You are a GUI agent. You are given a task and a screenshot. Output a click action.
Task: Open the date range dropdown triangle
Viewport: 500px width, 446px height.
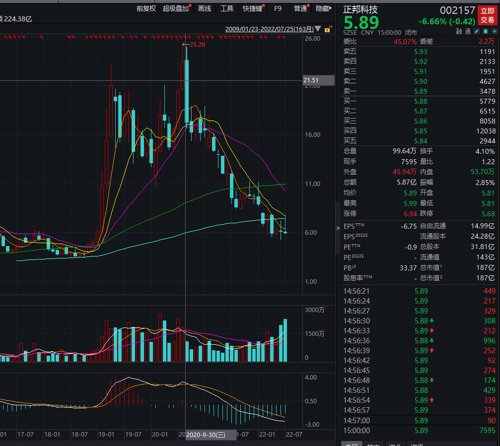pos(318,29)
